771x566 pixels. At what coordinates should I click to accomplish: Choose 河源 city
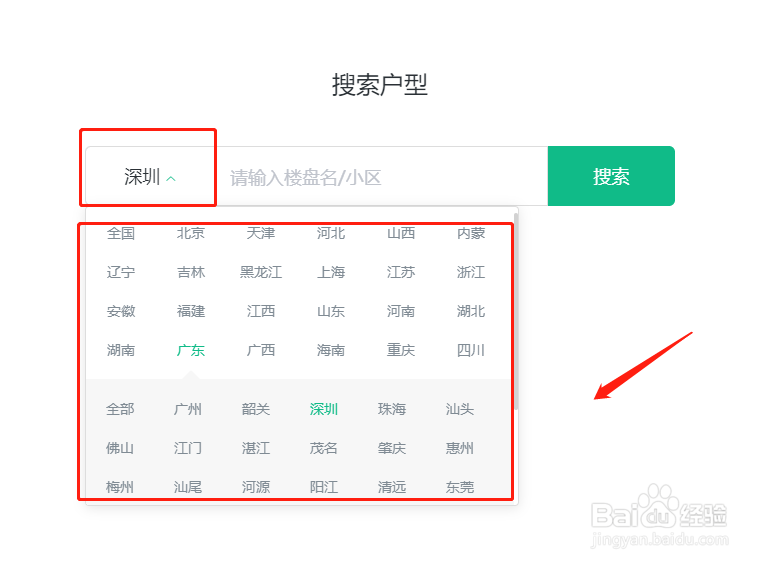point(256,487)
